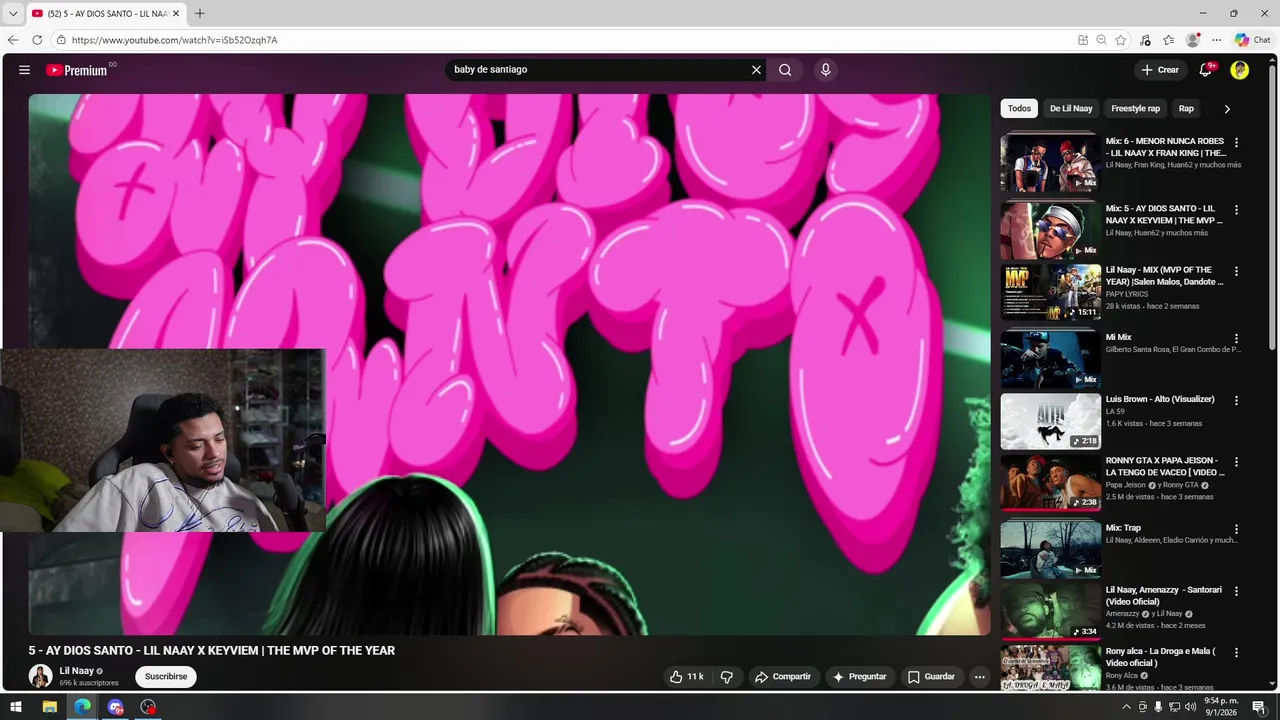Click the magnifier search button
Image resolution: width=1280 pixels, height=720 pixels.
785,70
